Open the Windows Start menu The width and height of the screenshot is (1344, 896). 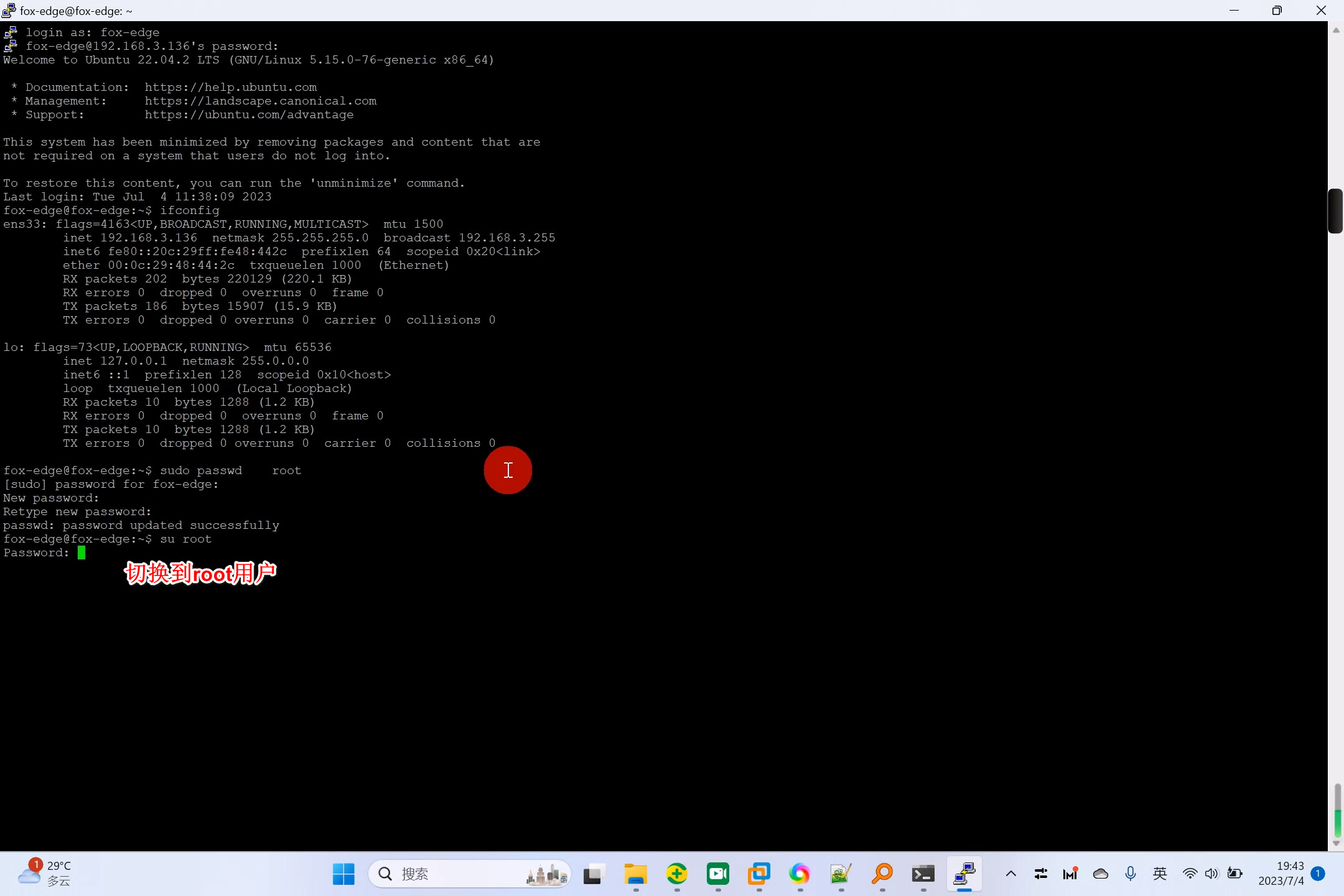343,874
